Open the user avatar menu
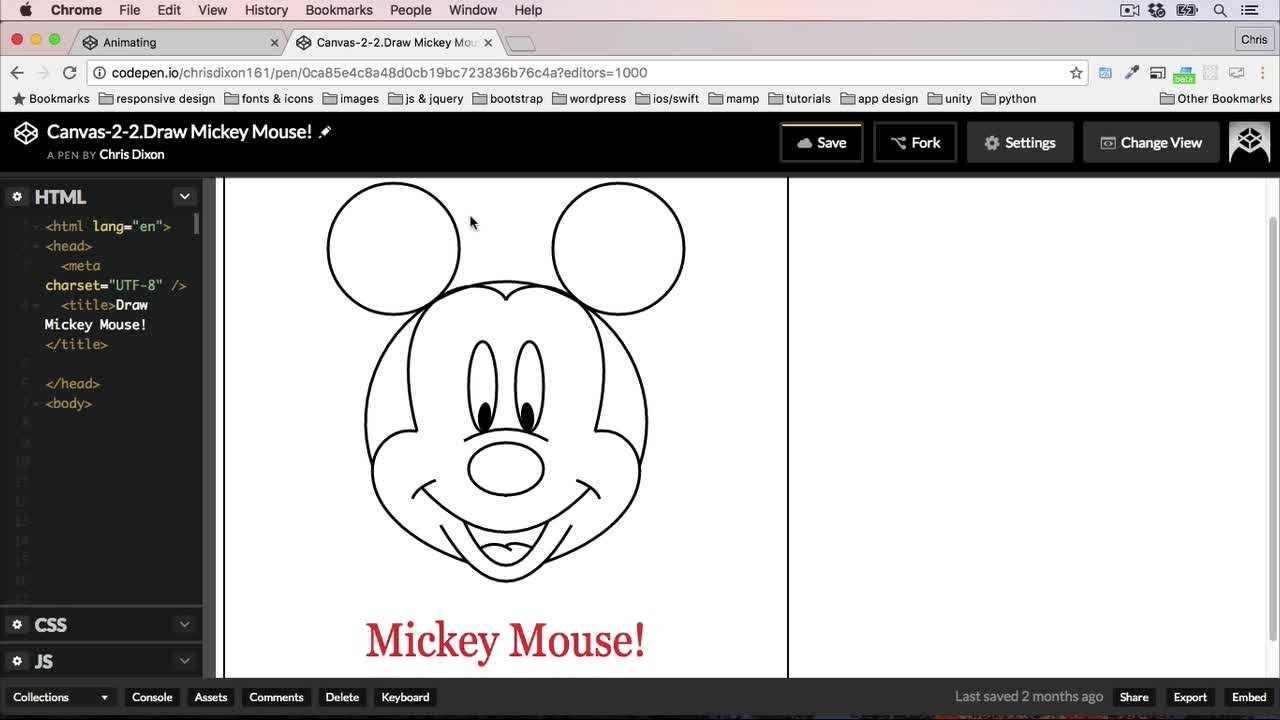This screenshot has height=720, width=1280. (1249, 143)
